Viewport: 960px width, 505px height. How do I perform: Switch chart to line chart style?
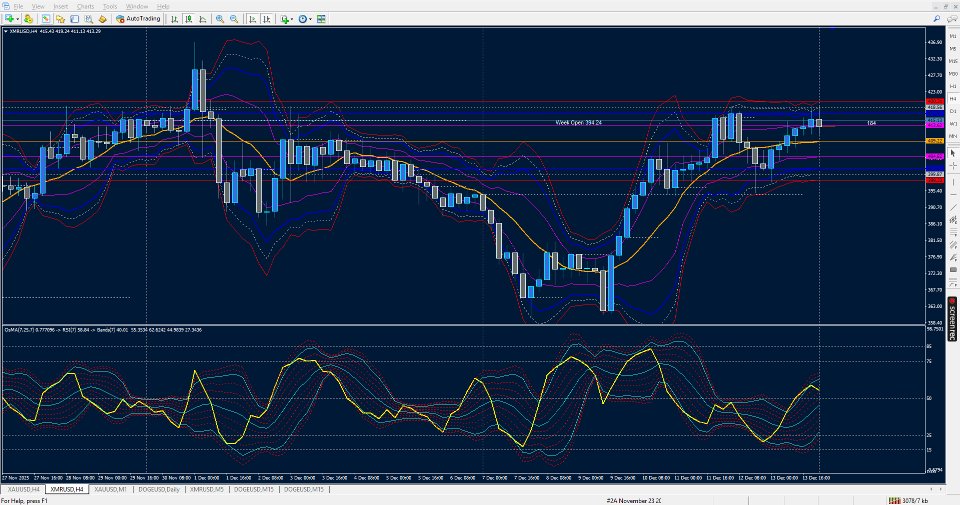(x=203, y=19)
